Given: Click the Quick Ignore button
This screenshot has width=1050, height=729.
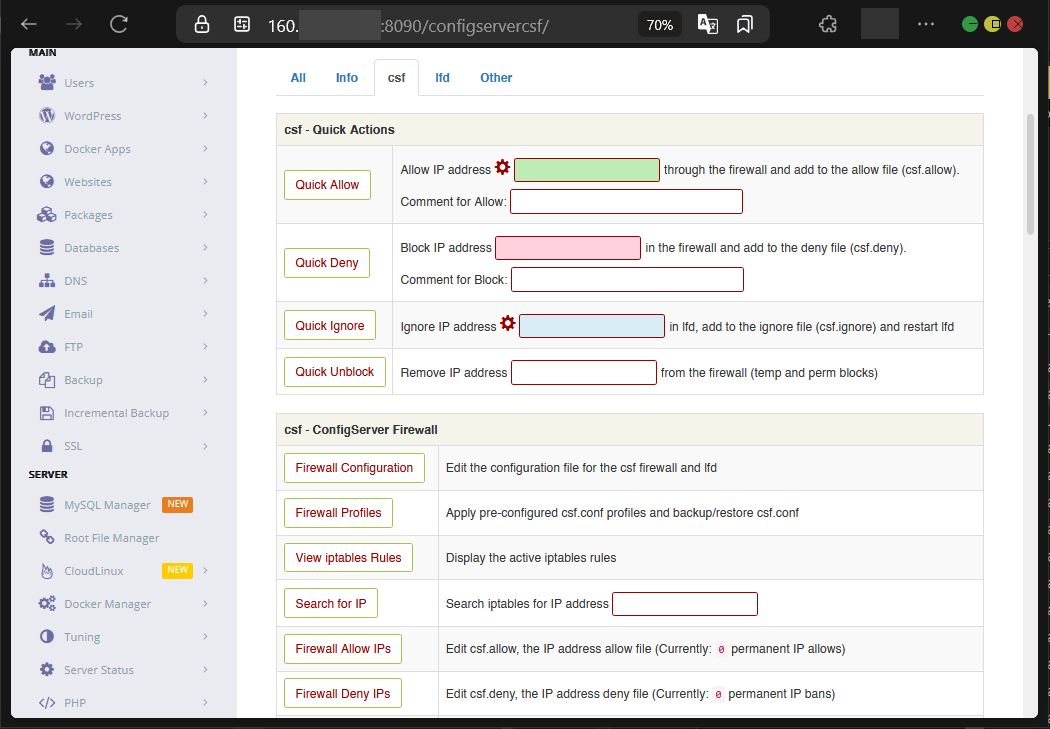Looking at the screenshot, I should [330, 325].
